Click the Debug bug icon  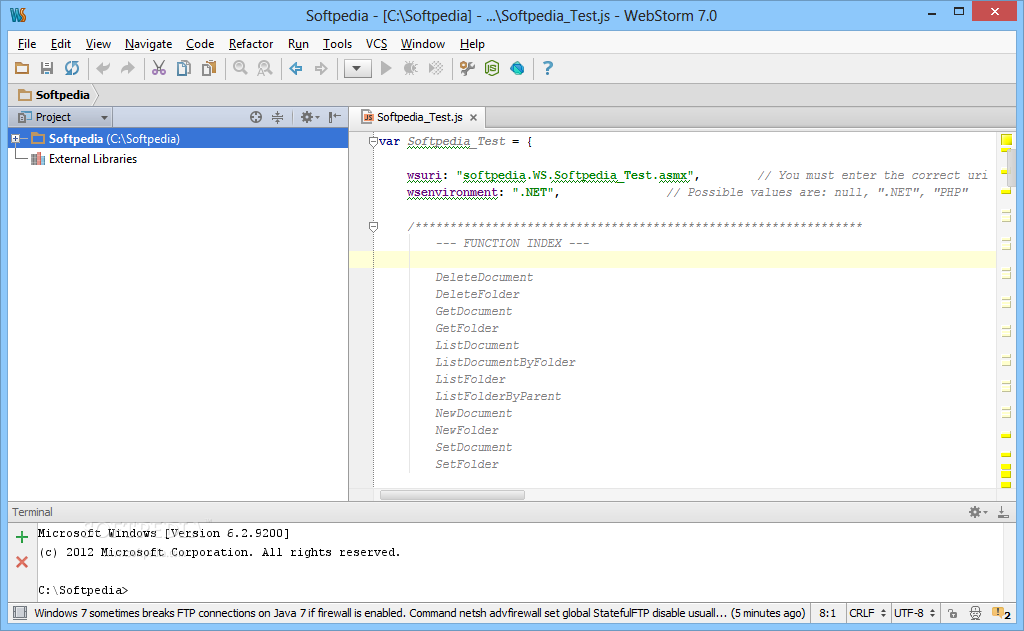point(411,68)
